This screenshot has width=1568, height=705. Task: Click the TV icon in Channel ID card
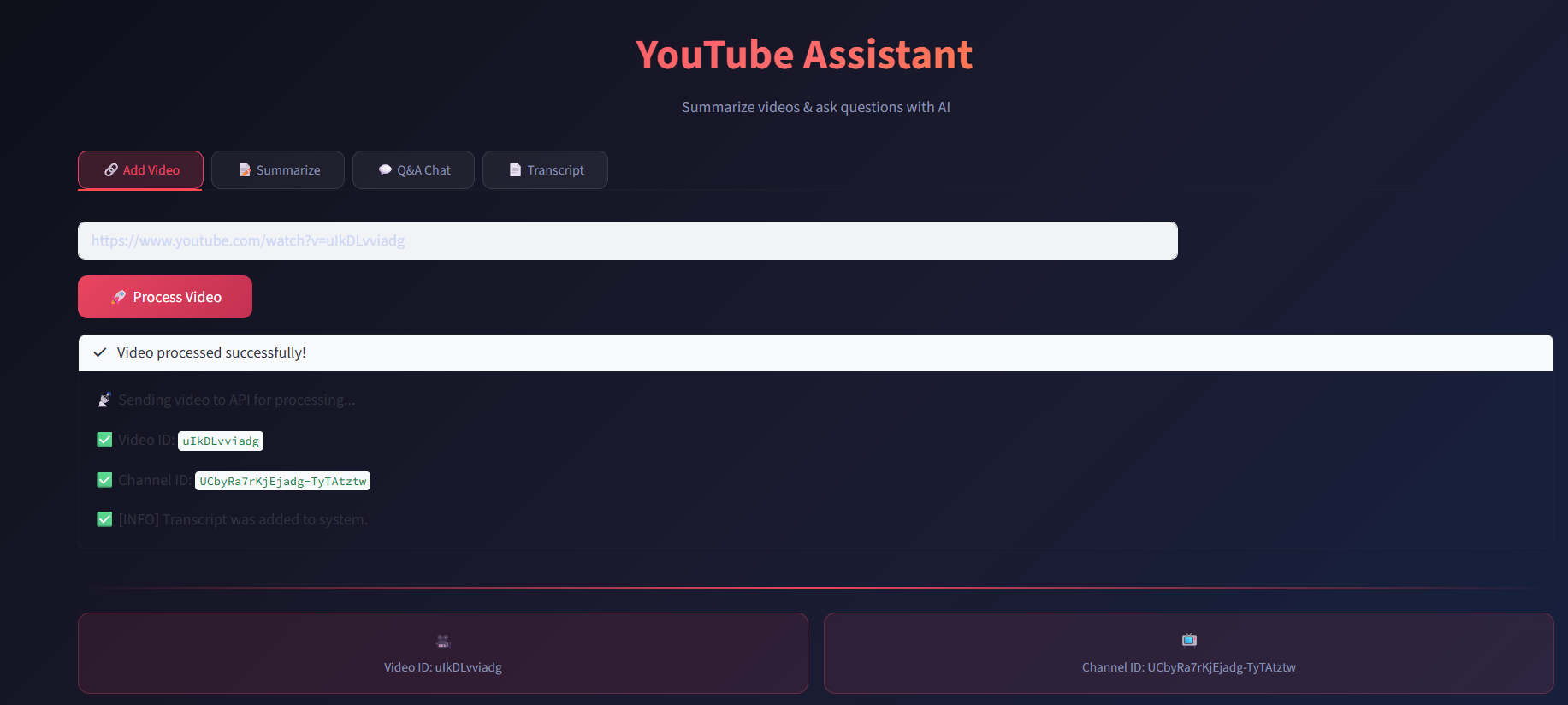point(1189,640)
